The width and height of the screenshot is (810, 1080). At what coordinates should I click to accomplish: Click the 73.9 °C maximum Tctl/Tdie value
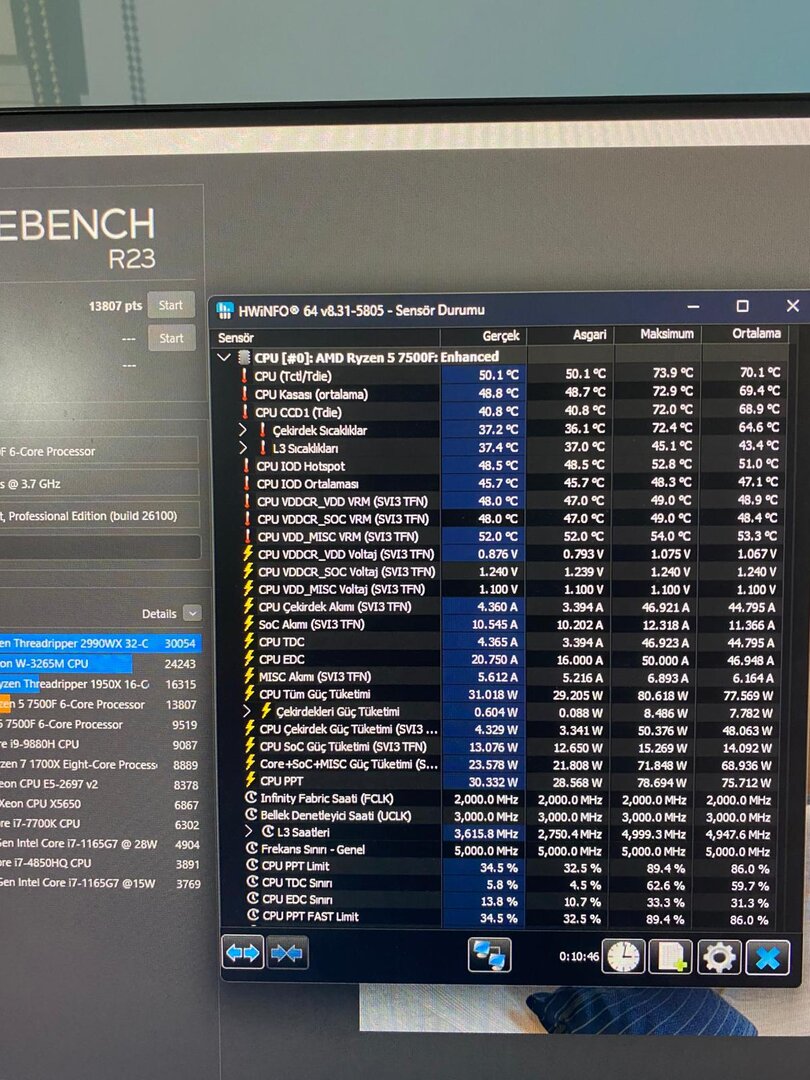click(673, 373)
